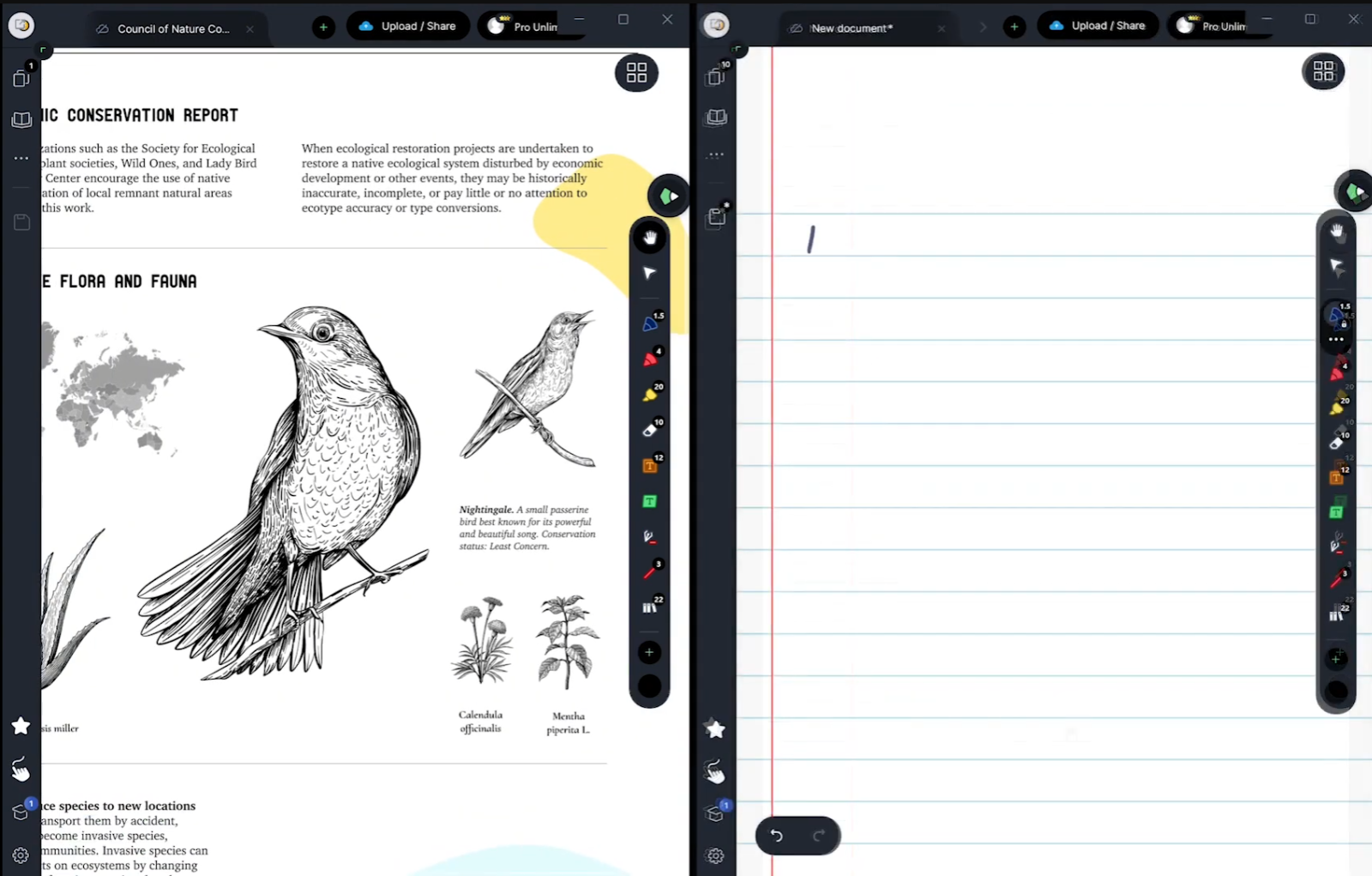Select orange text box tool in left window

[x=652, y=464]
